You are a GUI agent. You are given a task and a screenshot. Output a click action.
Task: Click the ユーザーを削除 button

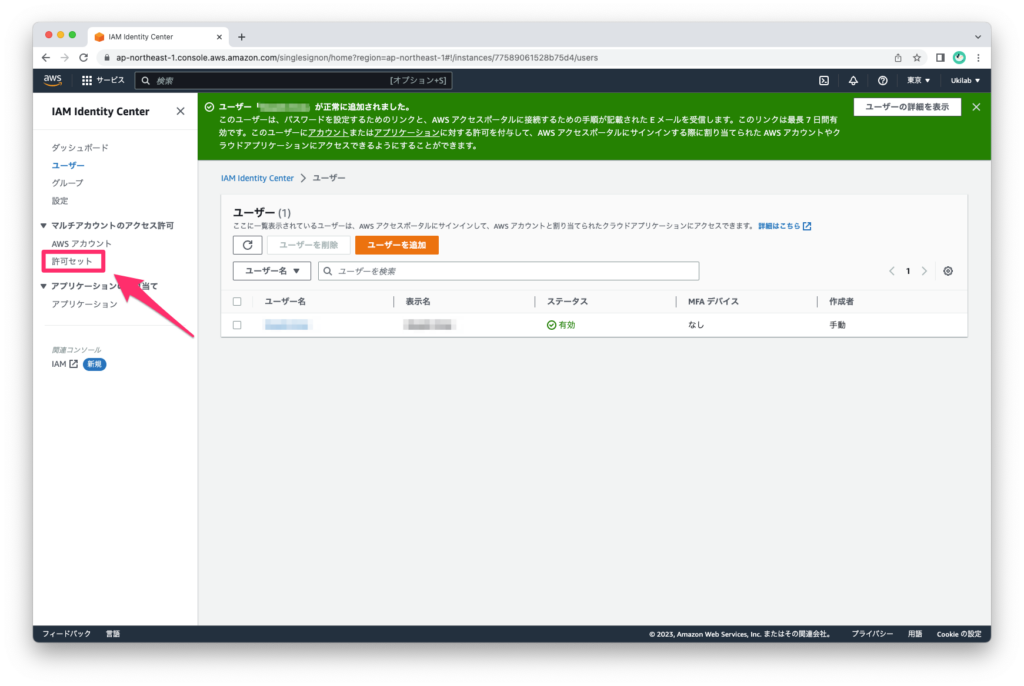[x=308, y=245]
